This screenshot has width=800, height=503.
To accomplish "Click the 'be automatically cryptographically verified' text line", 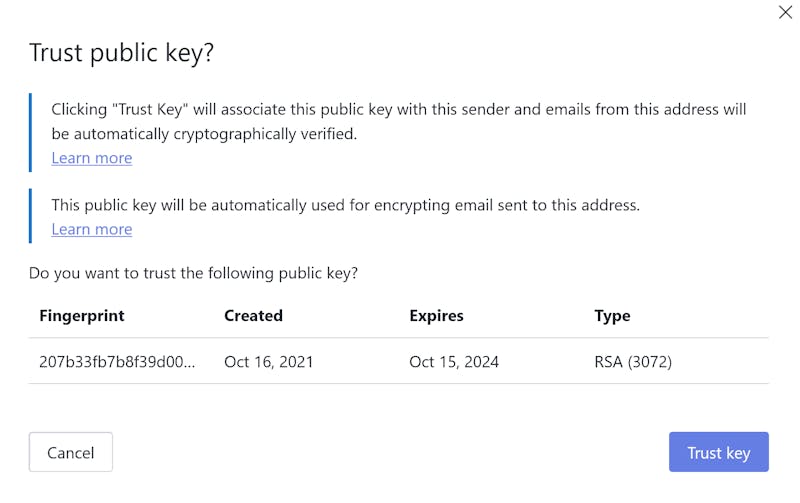I will (x=204, y=134).
